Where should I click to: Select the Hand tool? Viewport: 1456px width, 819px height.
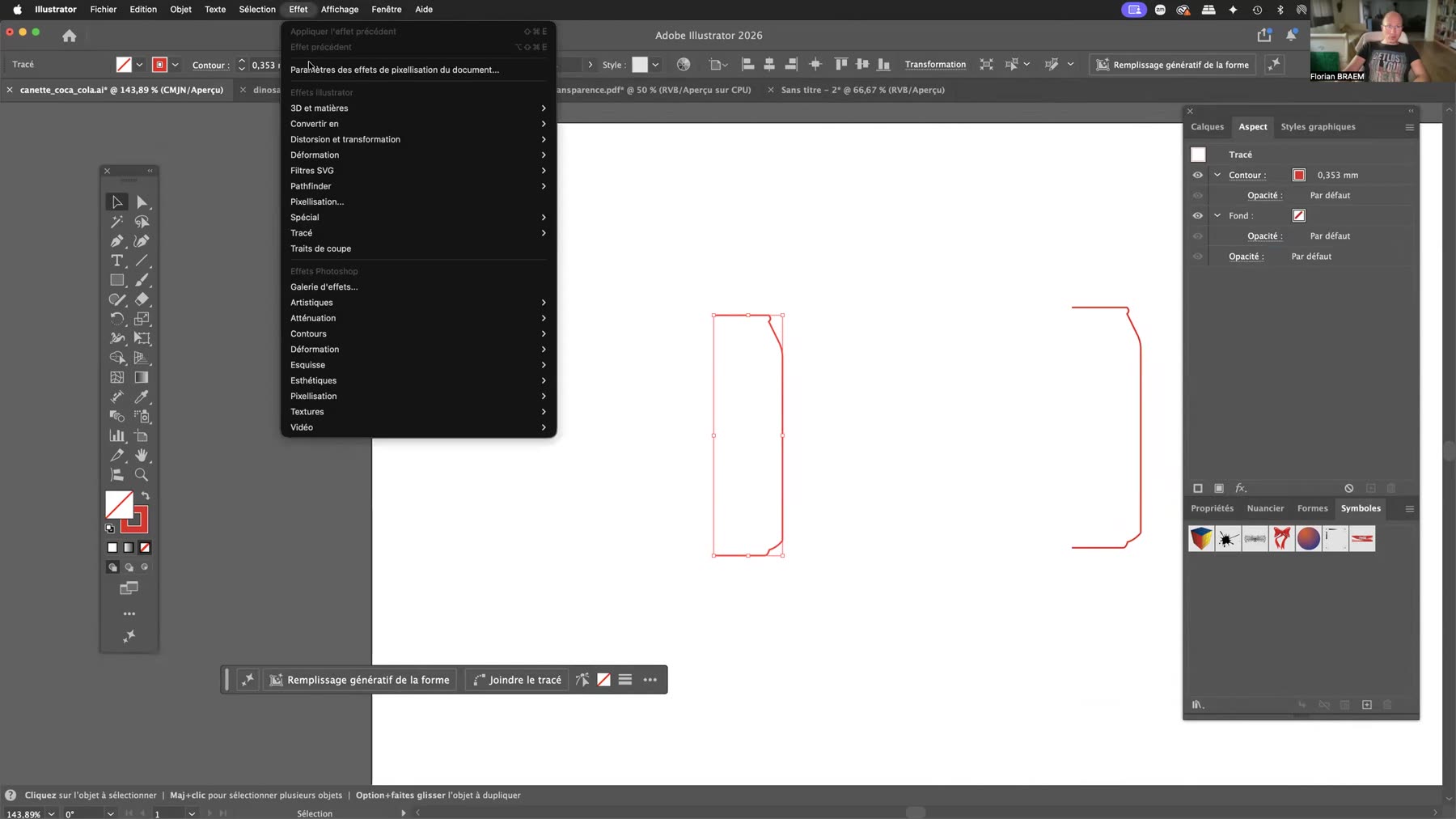[x=142, y=455]
